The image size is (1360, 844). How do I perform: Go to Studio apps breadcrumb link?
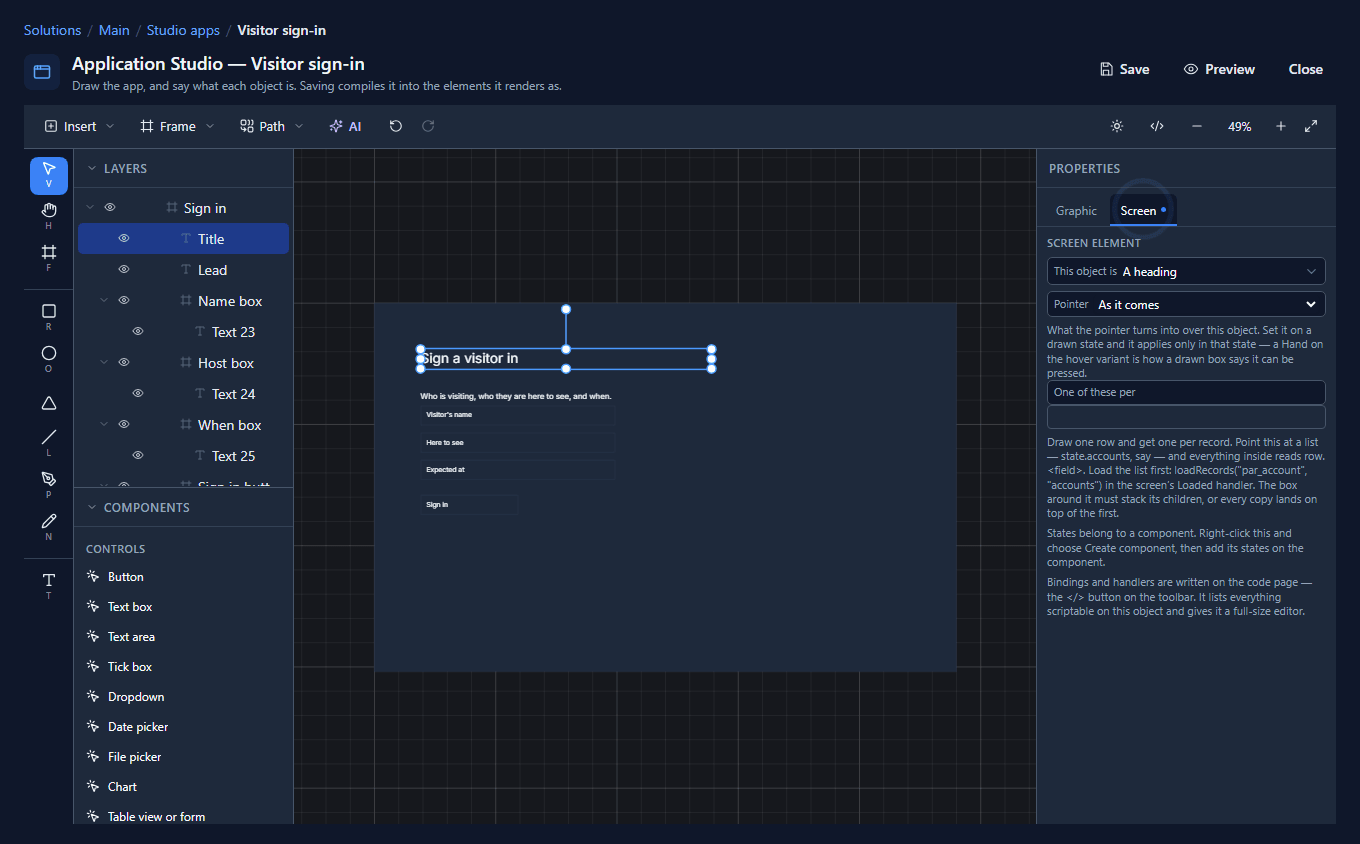coord(183,30)
